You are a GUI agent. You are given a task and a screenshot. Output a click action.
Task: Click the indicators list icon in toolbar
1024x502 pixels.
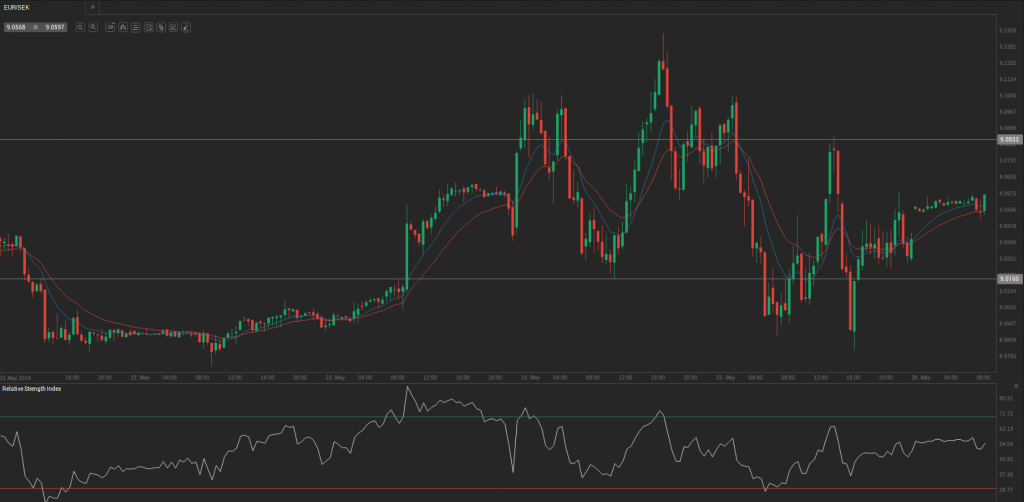[x=135, y=27]
